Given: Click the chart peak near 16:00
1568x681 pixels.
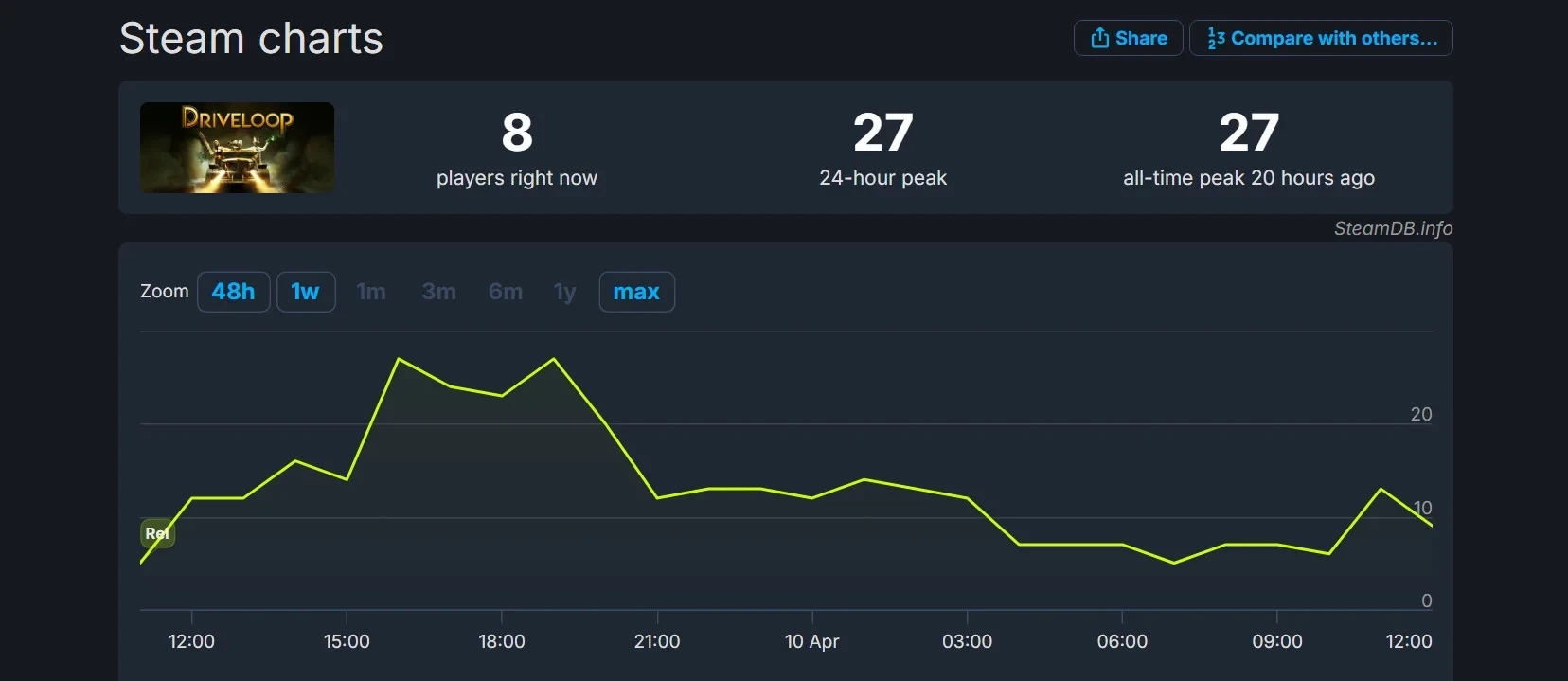Looking at the screenshot, I should coord(399,359).
